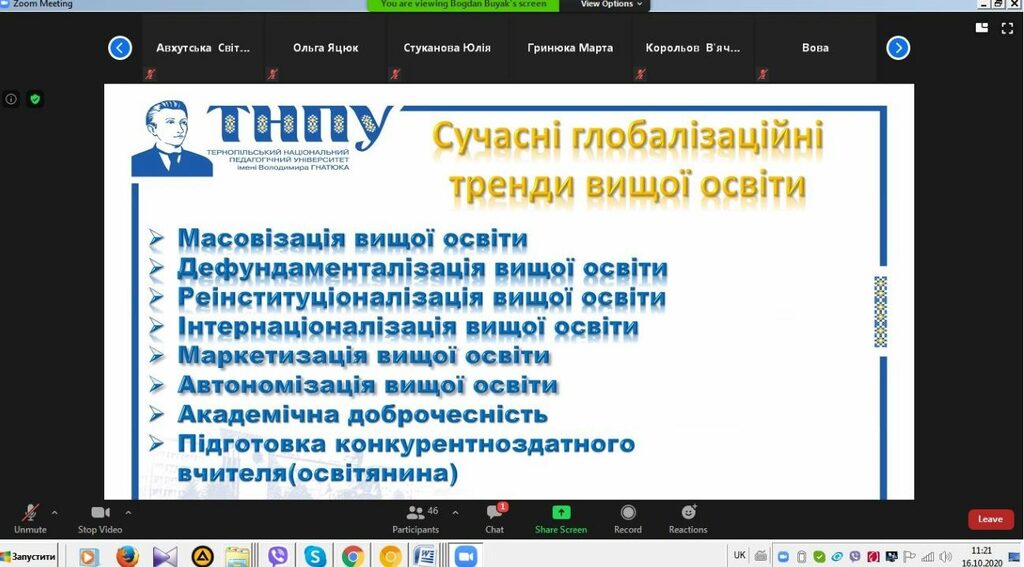Show next participants with the right arrow

(898, 48)
